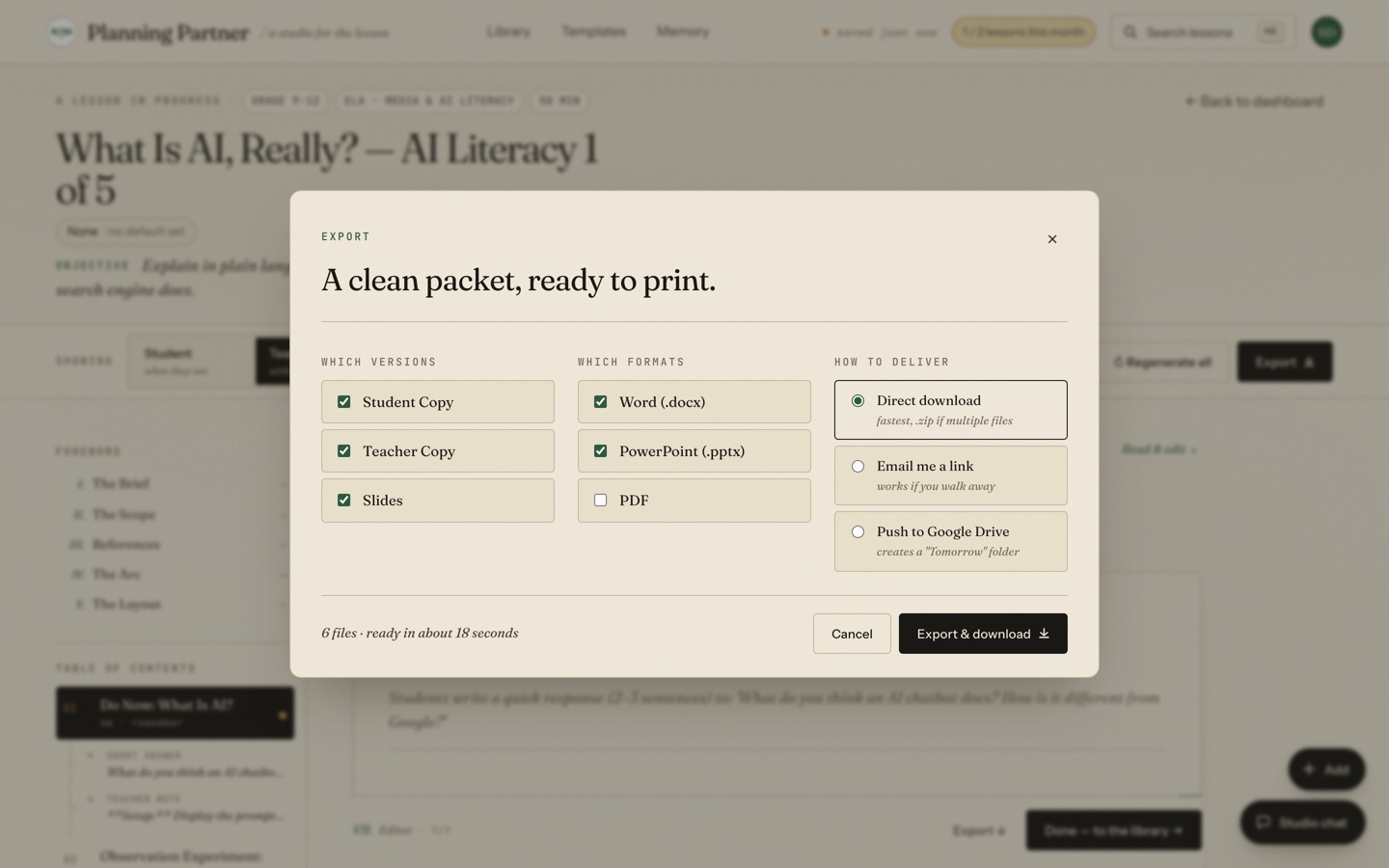Enable the PDF format checkbox
Viewport: 1389px width, 868px height.
pos(601,501)
